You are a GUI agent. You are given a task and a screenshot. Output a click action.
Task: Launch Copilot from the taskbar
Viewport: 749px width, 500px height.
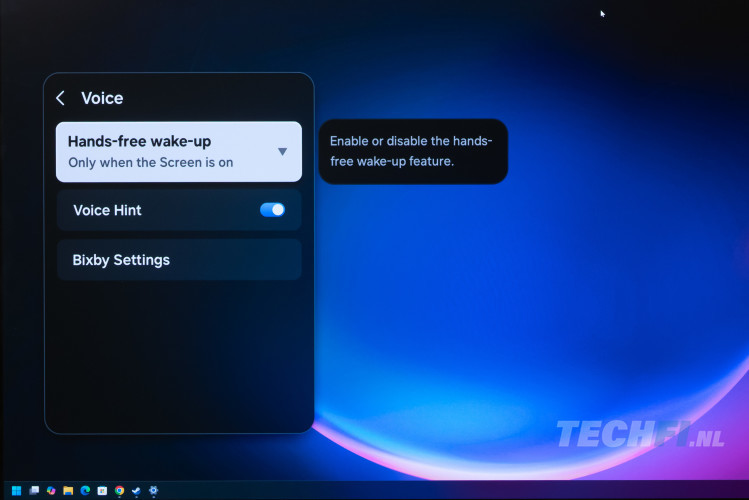pyautogui.click(x=51, y=490)
